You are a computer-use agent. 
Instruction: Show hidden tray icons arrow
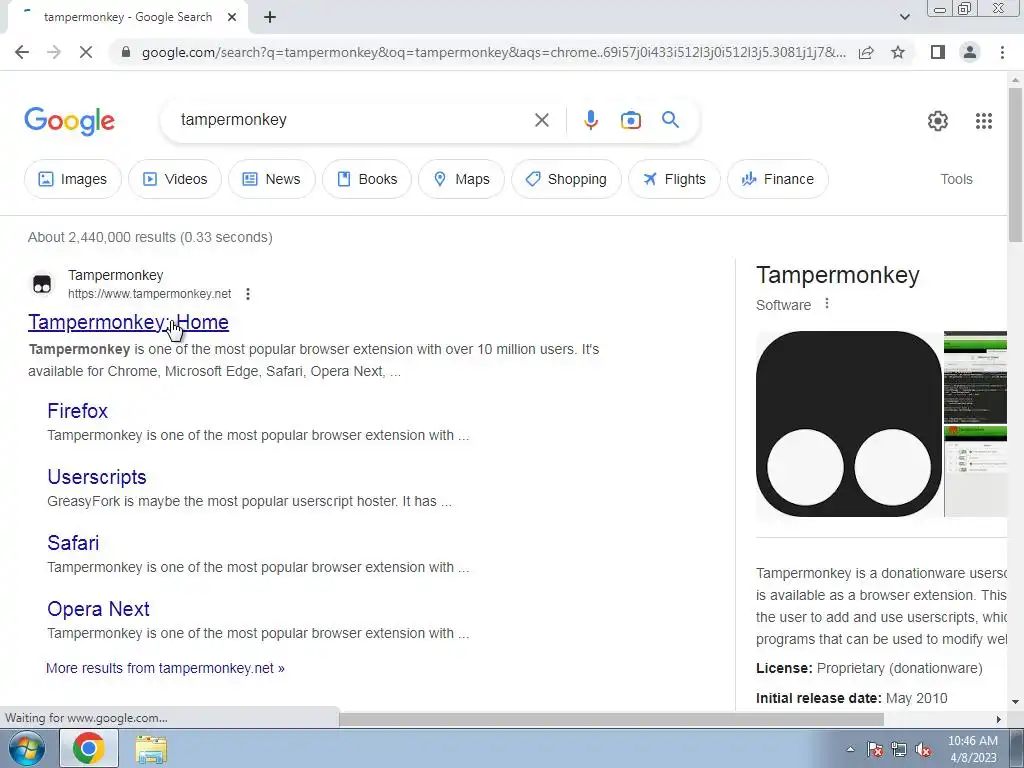[850, 749]
